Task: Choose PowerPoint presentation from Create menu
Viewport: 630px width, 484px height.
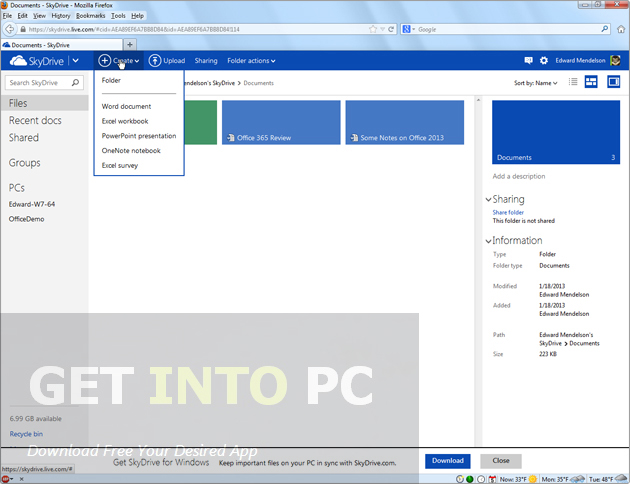Action: click(x=139, y=136)
